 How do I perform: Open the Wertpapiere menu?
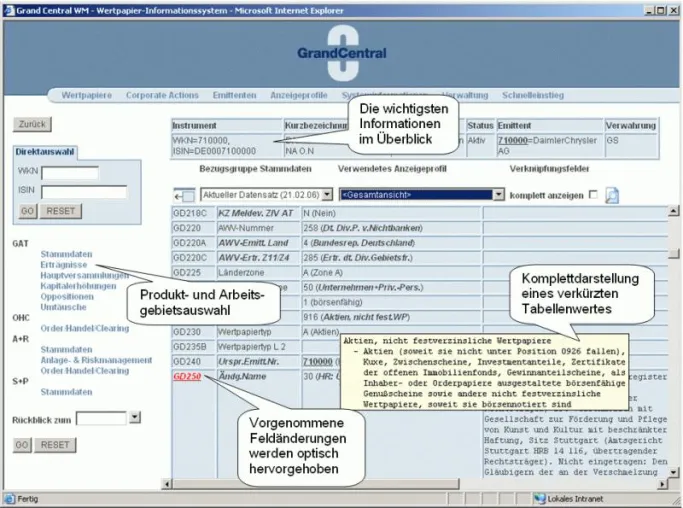(x=87, y=95)
